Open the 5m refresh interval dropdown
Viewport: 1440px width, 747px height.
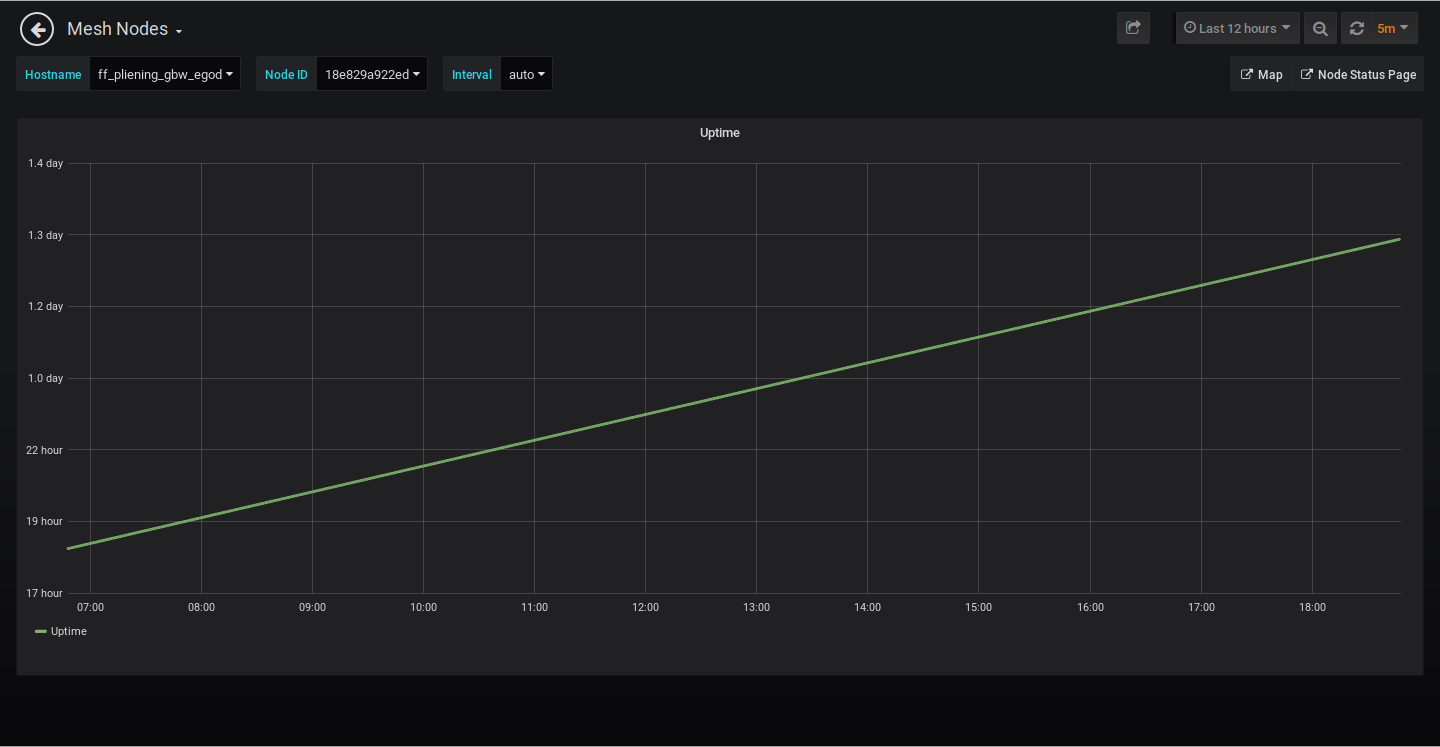click(1392, 28)
